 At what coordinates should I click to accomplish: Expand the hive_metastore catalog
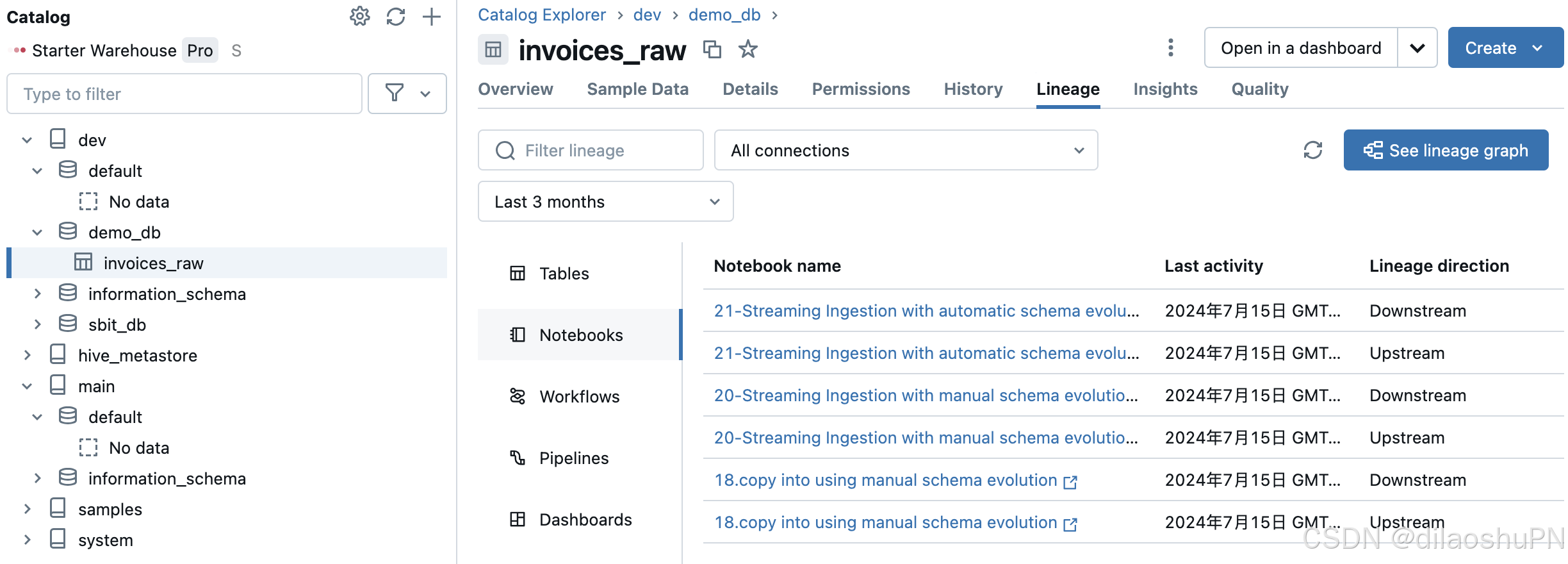pos(27,355)
